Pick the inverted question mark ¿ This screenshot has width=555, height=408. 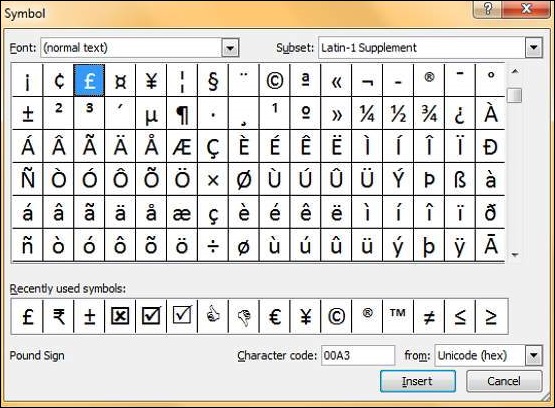(460, 113)
